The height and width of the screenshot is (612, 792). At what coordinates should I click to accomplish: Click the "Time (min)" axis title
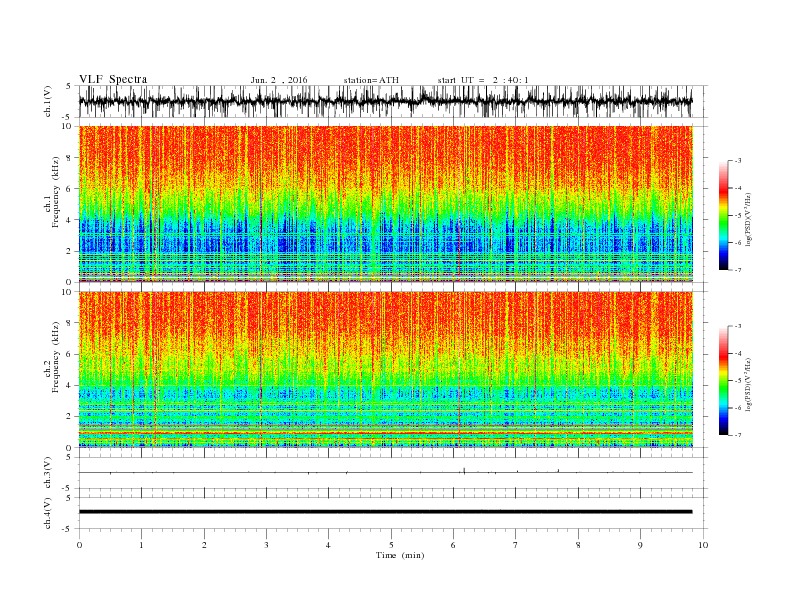click(400, 555)
